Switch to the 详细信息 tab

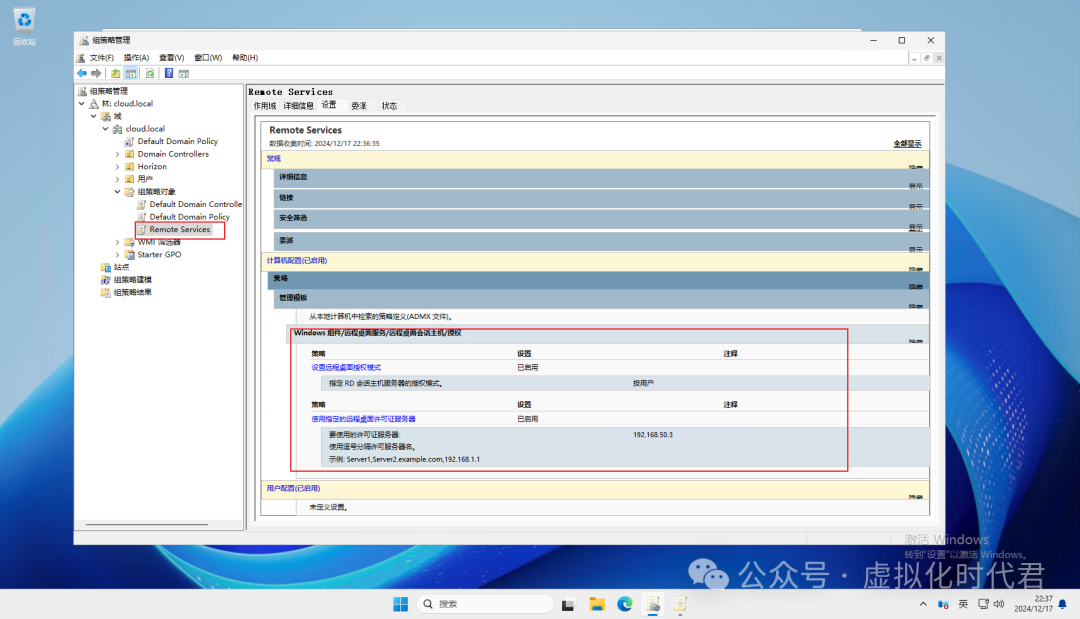(x=298, y=106)
